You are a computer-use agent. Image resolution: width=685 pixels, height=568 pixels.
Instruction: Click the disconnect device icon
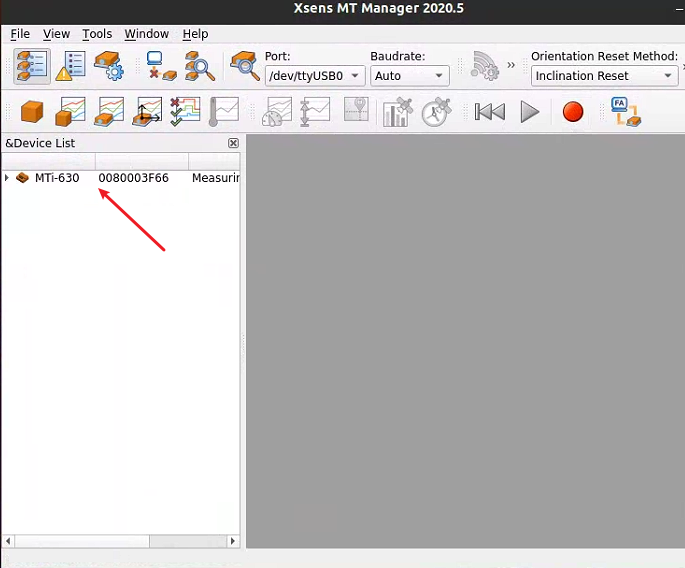coord(160,66)
